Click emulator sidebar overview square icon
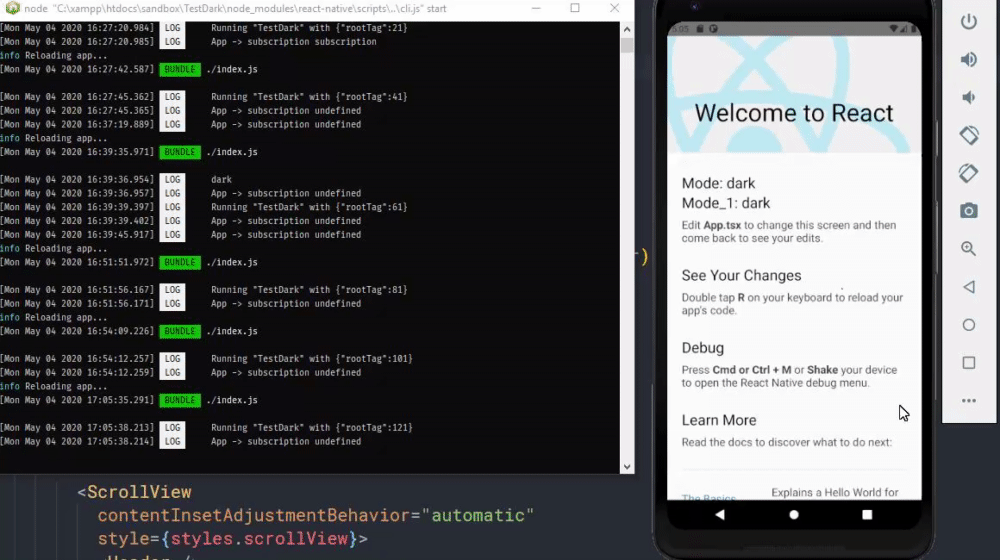Screen dimensions: 1000x560 968,362
